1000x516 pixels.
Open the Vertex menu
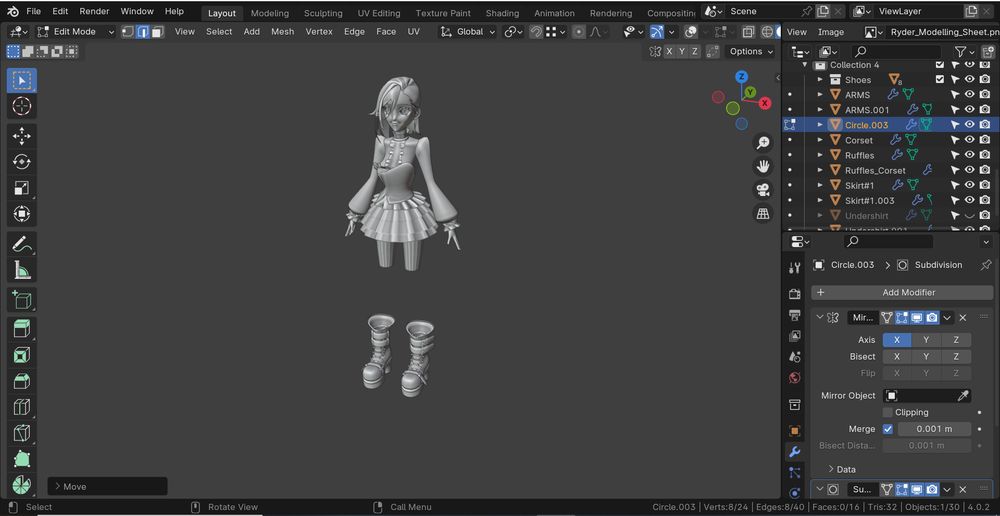click(319, 31)
